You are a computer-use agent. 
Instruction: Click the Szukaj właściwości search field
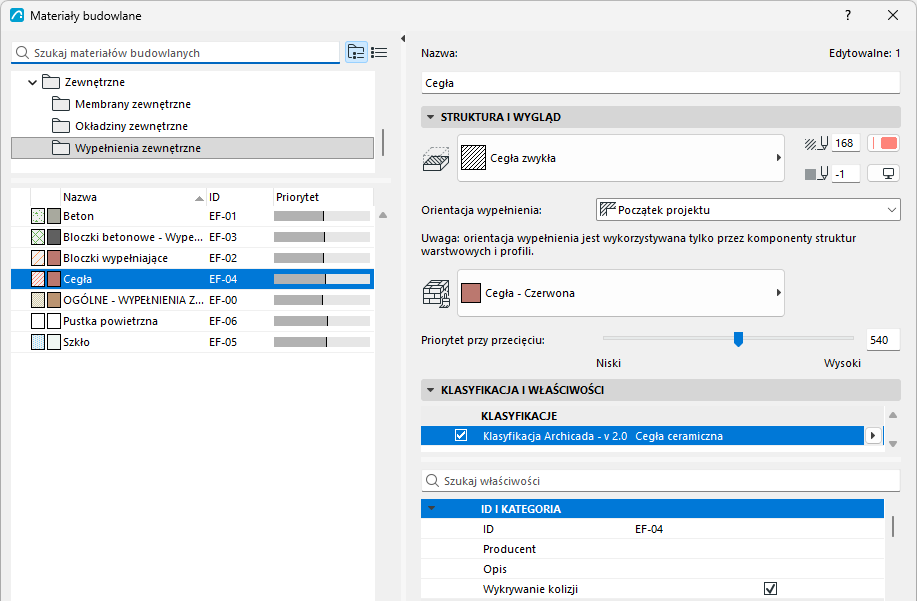[x=660, y=481]
